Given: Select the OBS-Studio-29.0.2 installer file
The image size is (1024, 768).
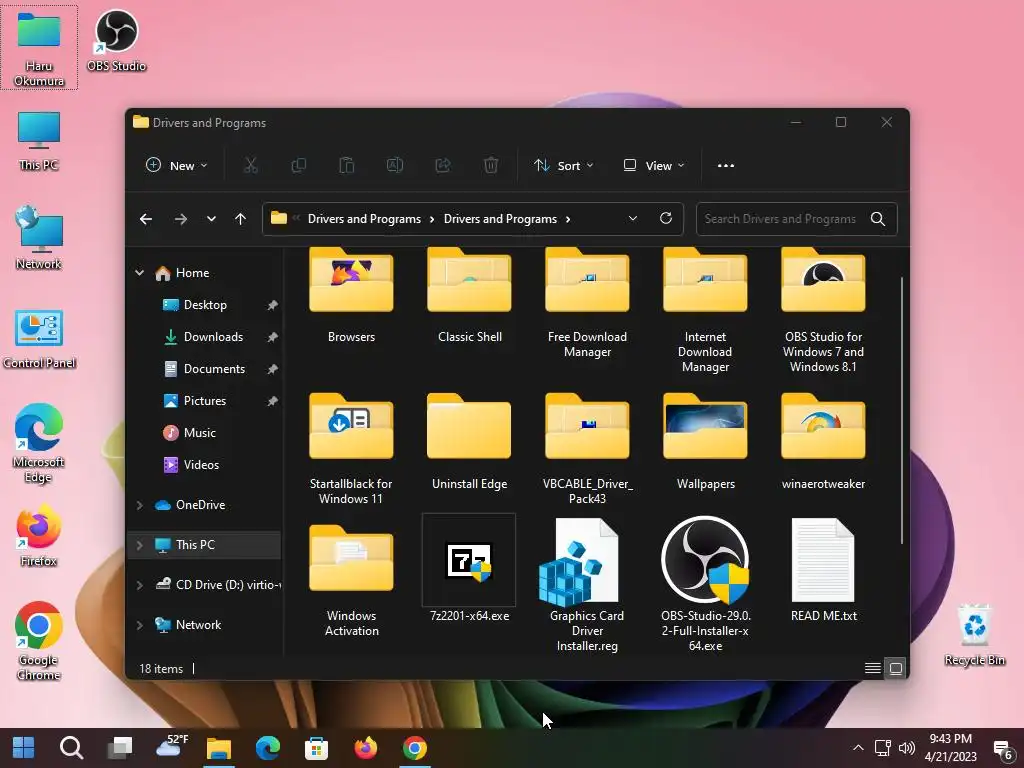Looking at the screenshot, I should click(705, 584).
